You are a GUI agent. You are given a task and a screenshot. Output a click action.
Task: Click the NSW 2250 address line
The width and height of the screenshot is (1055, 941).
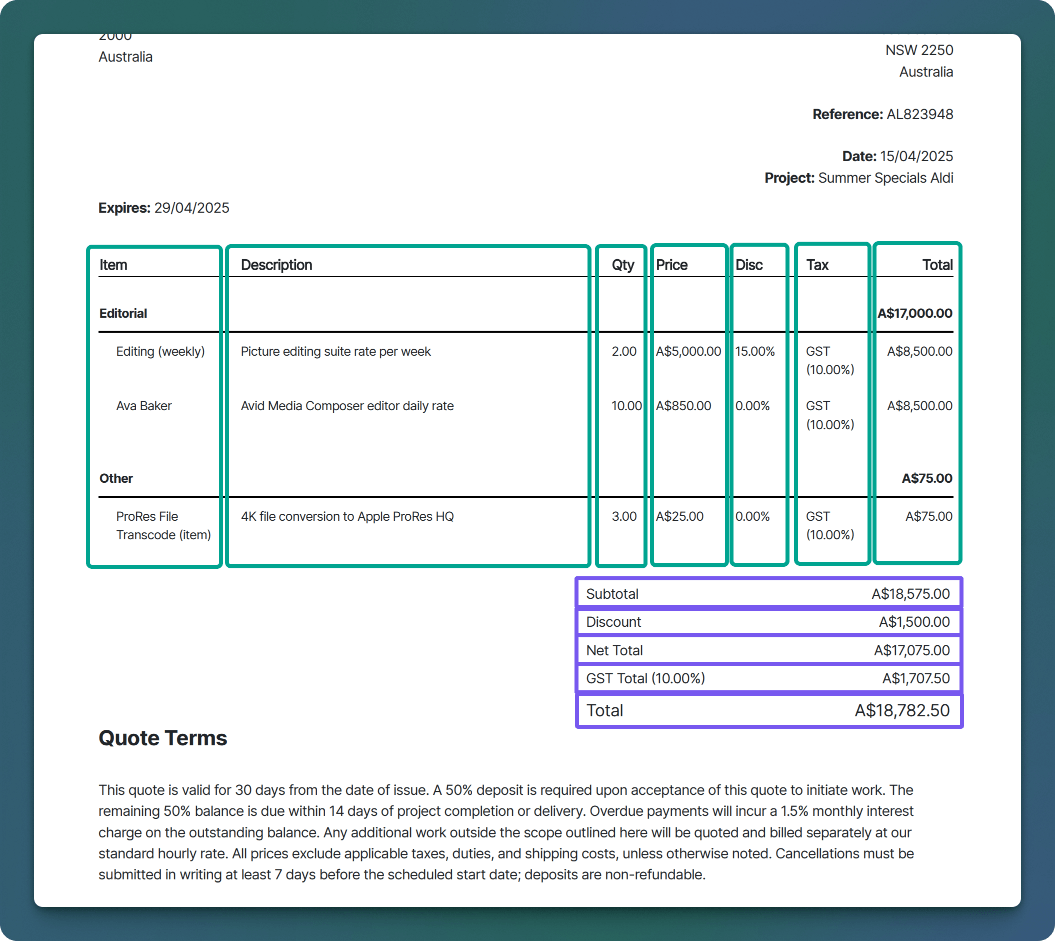919,50
